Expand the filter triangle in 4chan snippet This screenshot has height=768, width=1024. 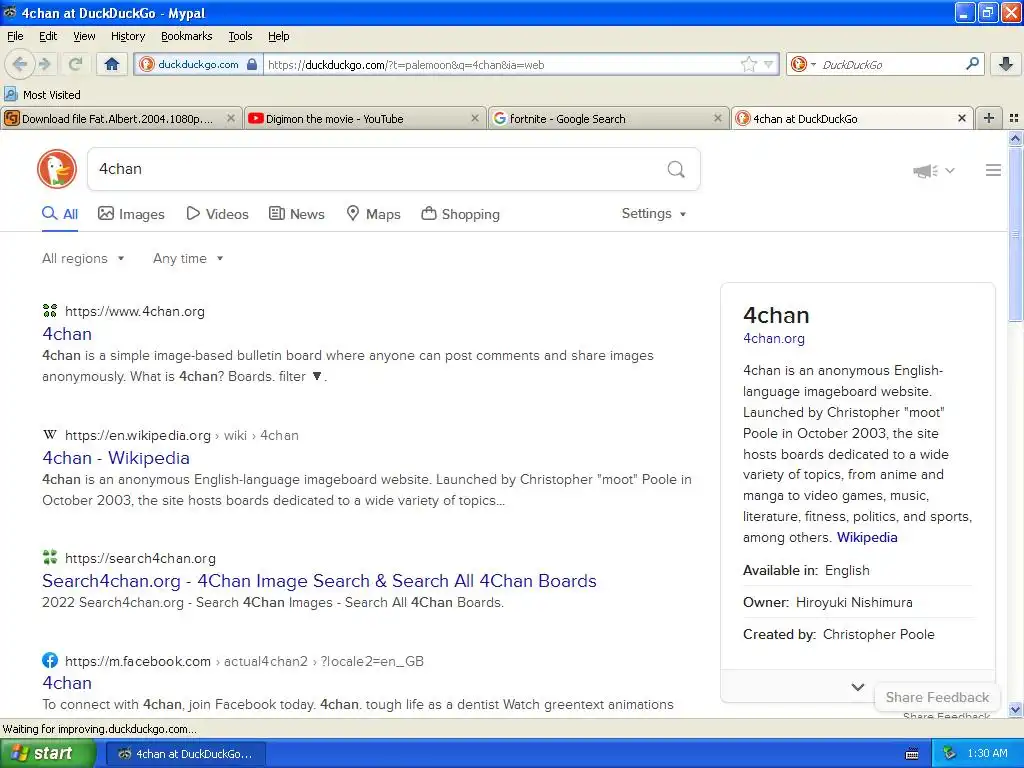[x=317, y=376]
